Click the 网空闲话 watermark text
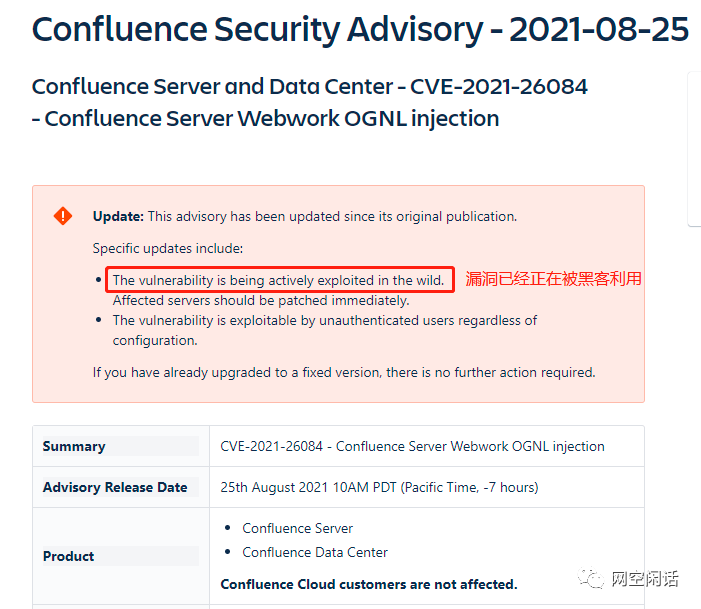The image size is (701, 609). tap(644, 579)
